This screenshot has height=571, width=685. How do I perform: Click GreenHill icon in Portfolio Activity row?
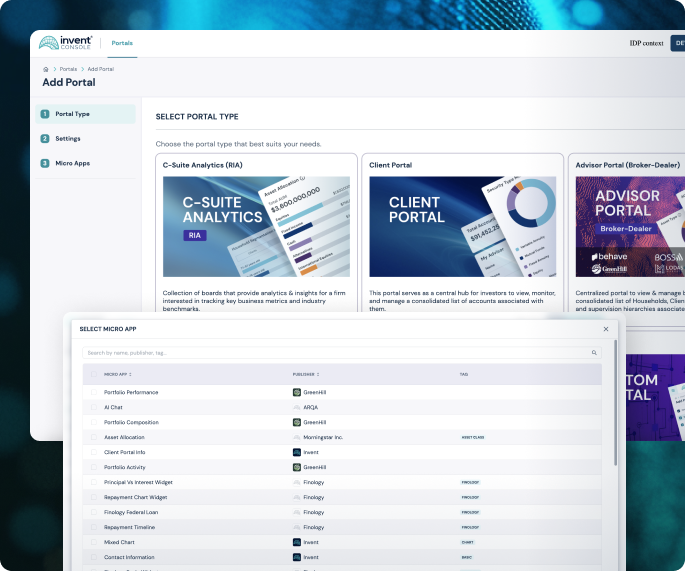297,467
